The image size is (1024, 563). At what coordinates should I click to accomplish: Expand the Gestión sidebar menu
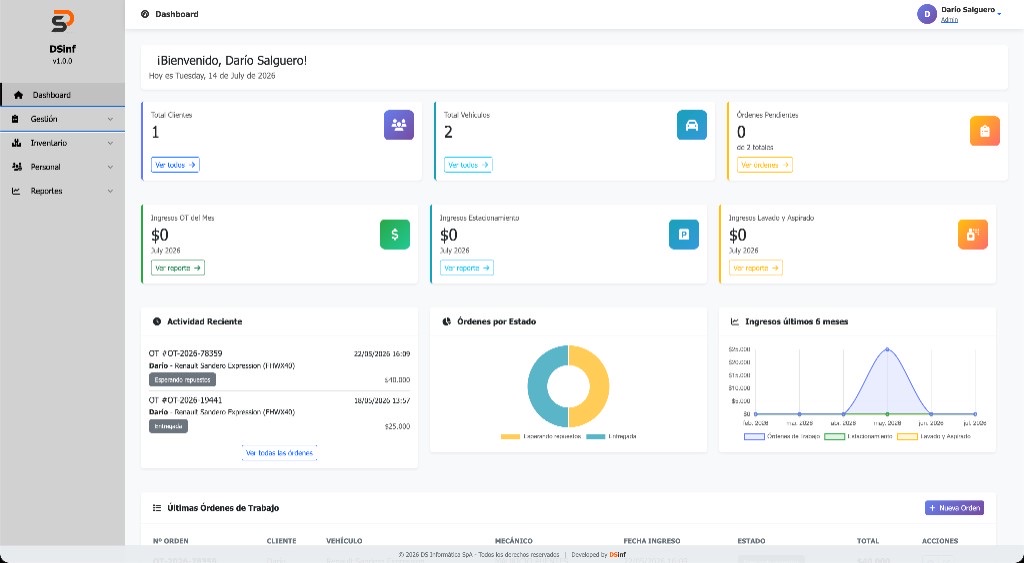(62, 119)
